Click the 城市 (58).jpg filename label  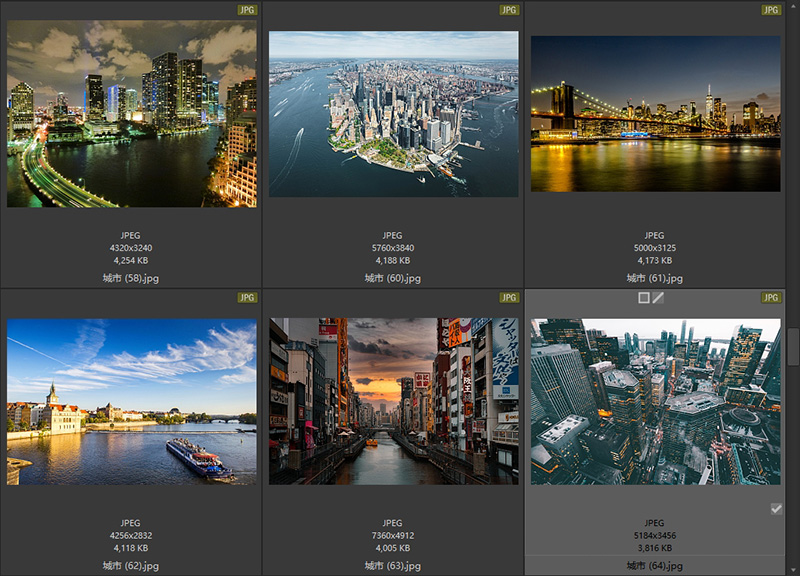tap(131, 278)
